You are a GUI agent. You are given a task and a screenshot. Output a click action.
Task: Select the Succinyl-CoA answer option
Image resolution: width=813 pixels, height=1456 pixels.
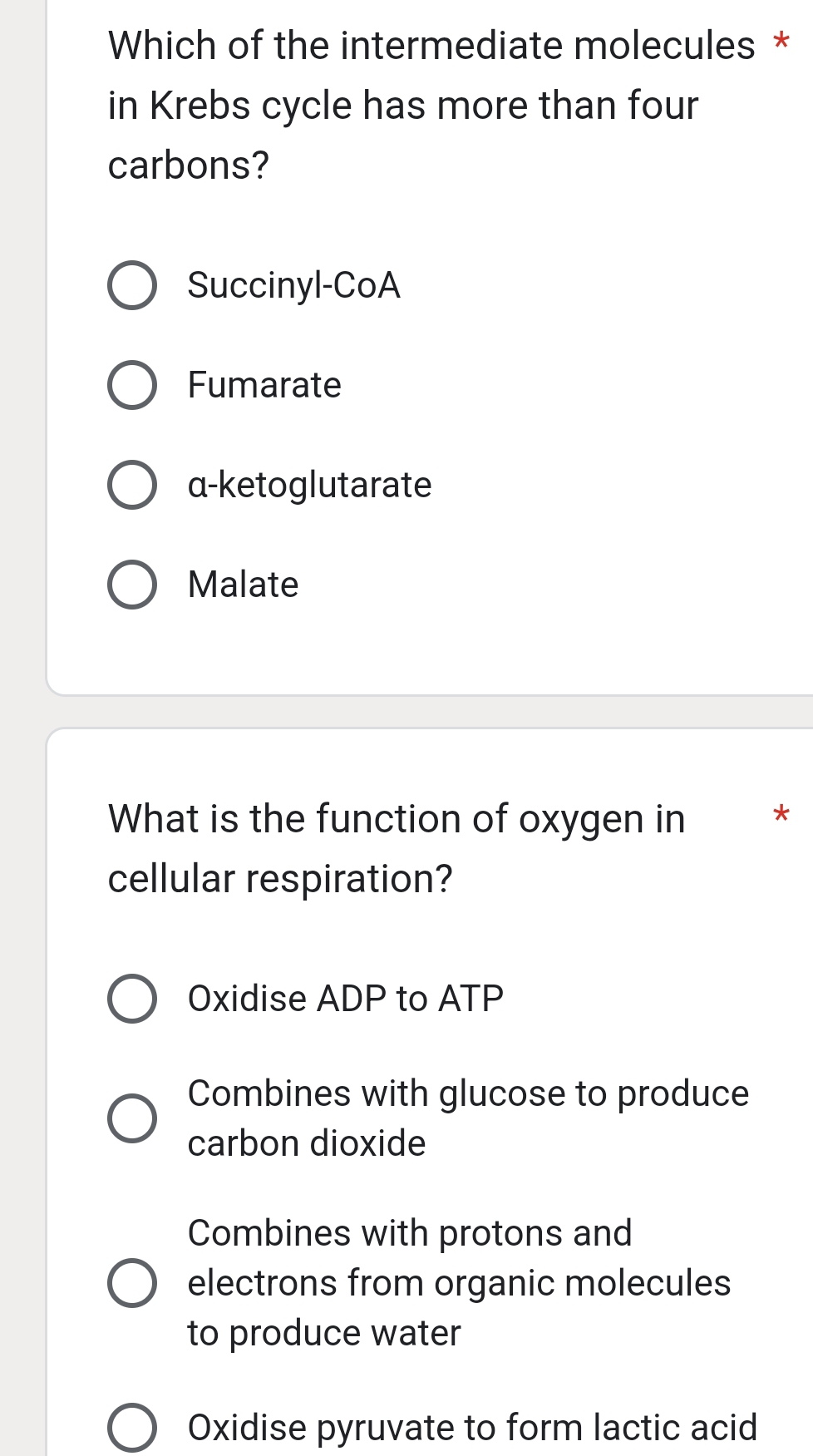(x=132, y=286)
